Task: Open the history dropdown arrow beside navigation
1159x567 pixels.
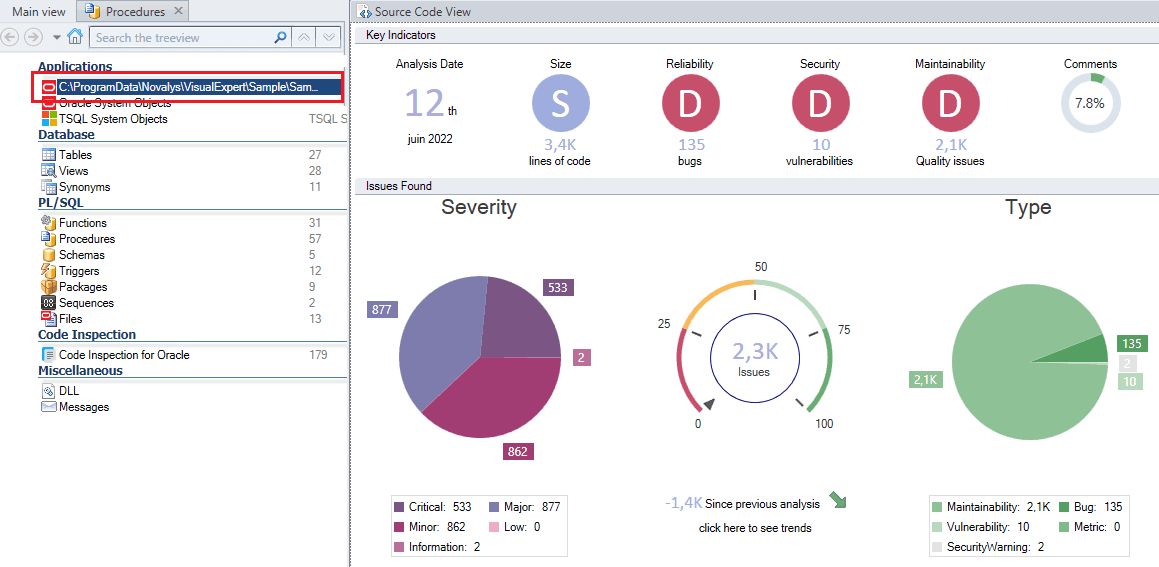Action: pyautogui.click(x=57, y=37)
